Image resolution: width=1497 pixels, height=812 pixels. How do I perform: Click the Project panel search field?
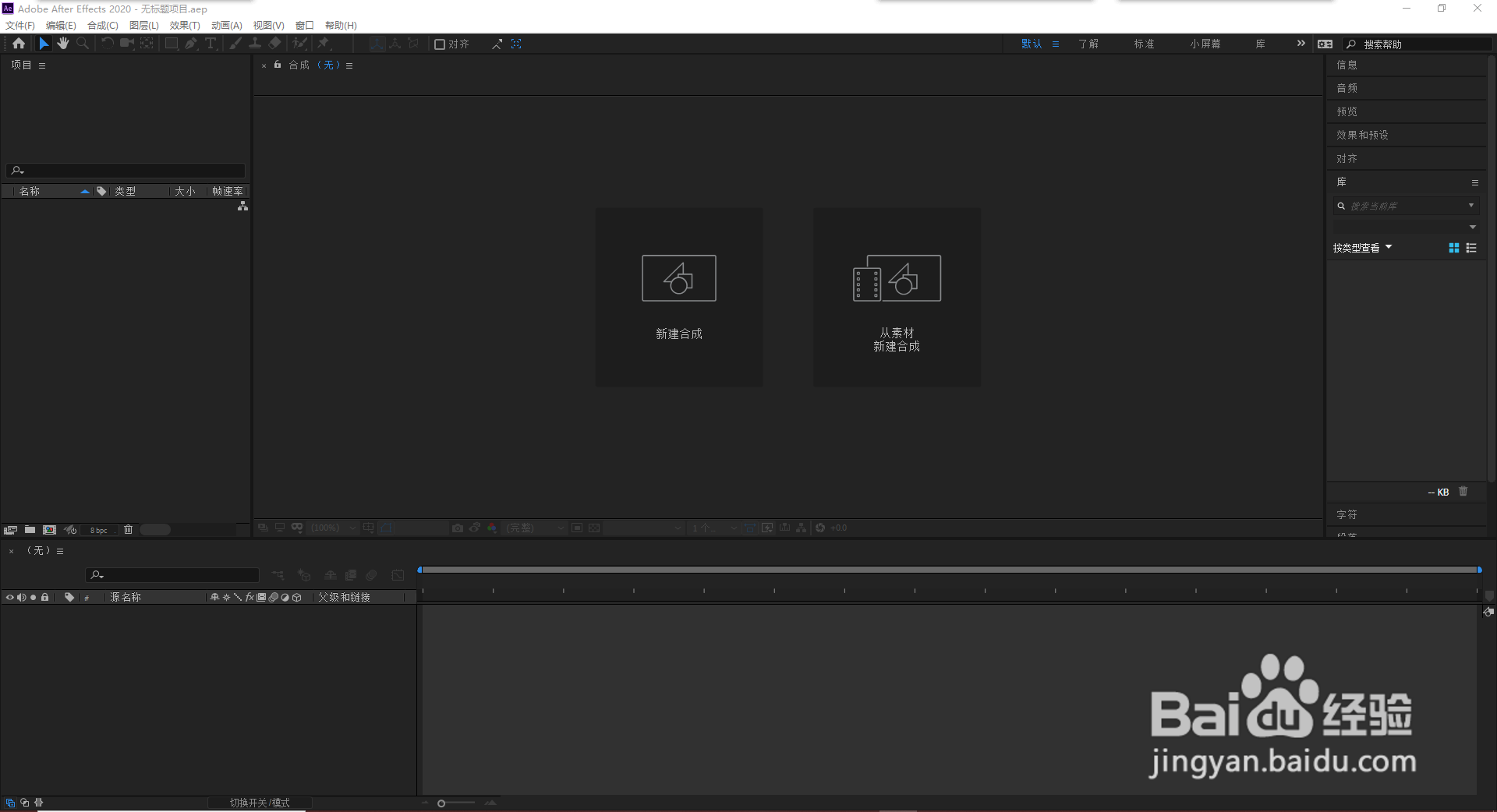tap(125, 170)
